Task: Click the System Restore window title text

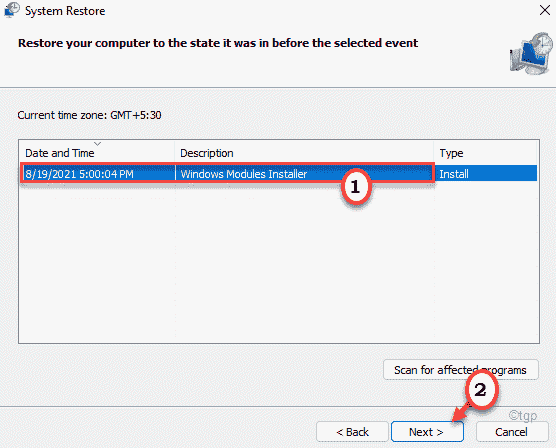Action: [x=65, y=11]
